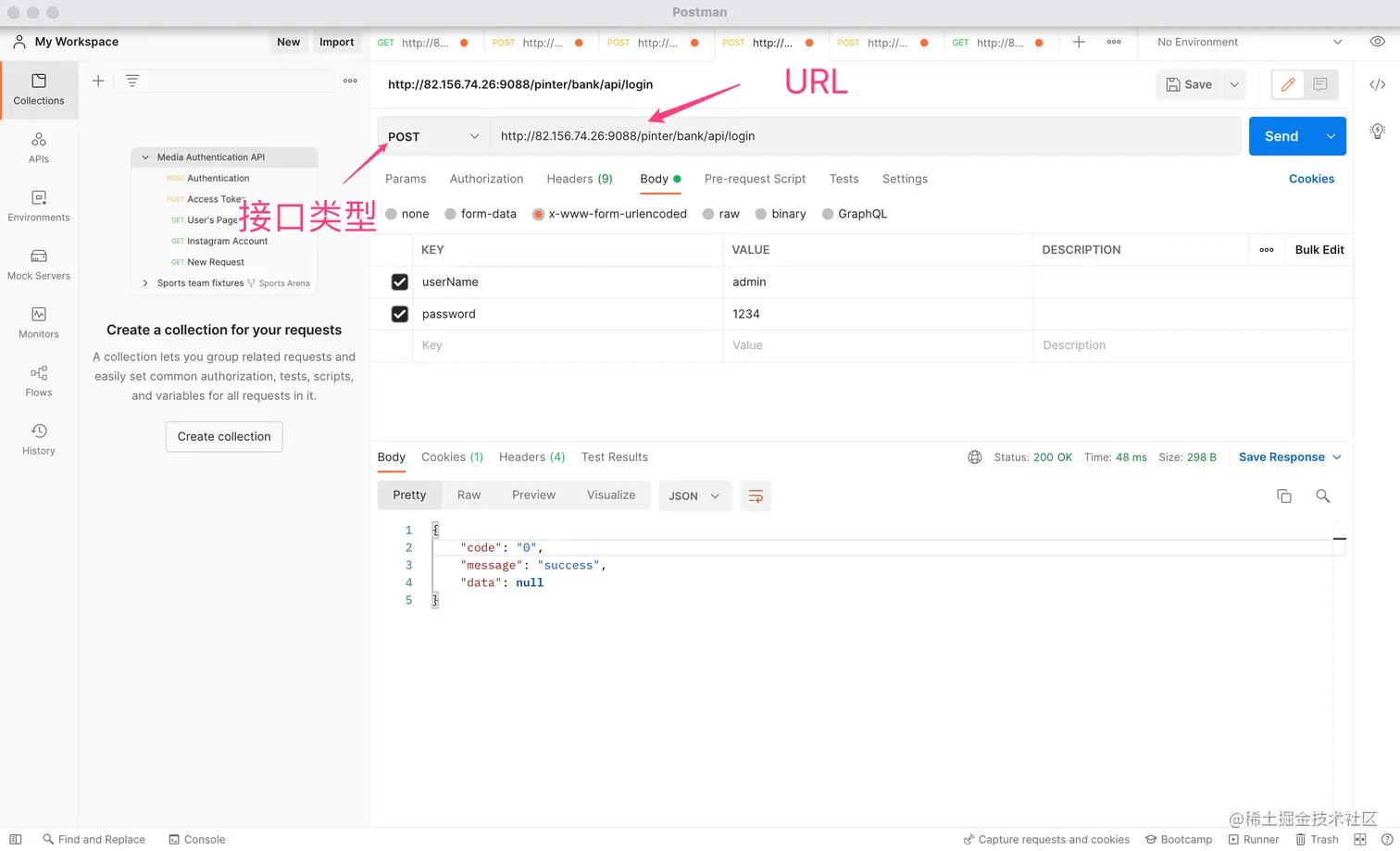Viewport: 1400px width, 851px height.
Task: Select the GraphQL body type radio button
Action: pos(828,214)
